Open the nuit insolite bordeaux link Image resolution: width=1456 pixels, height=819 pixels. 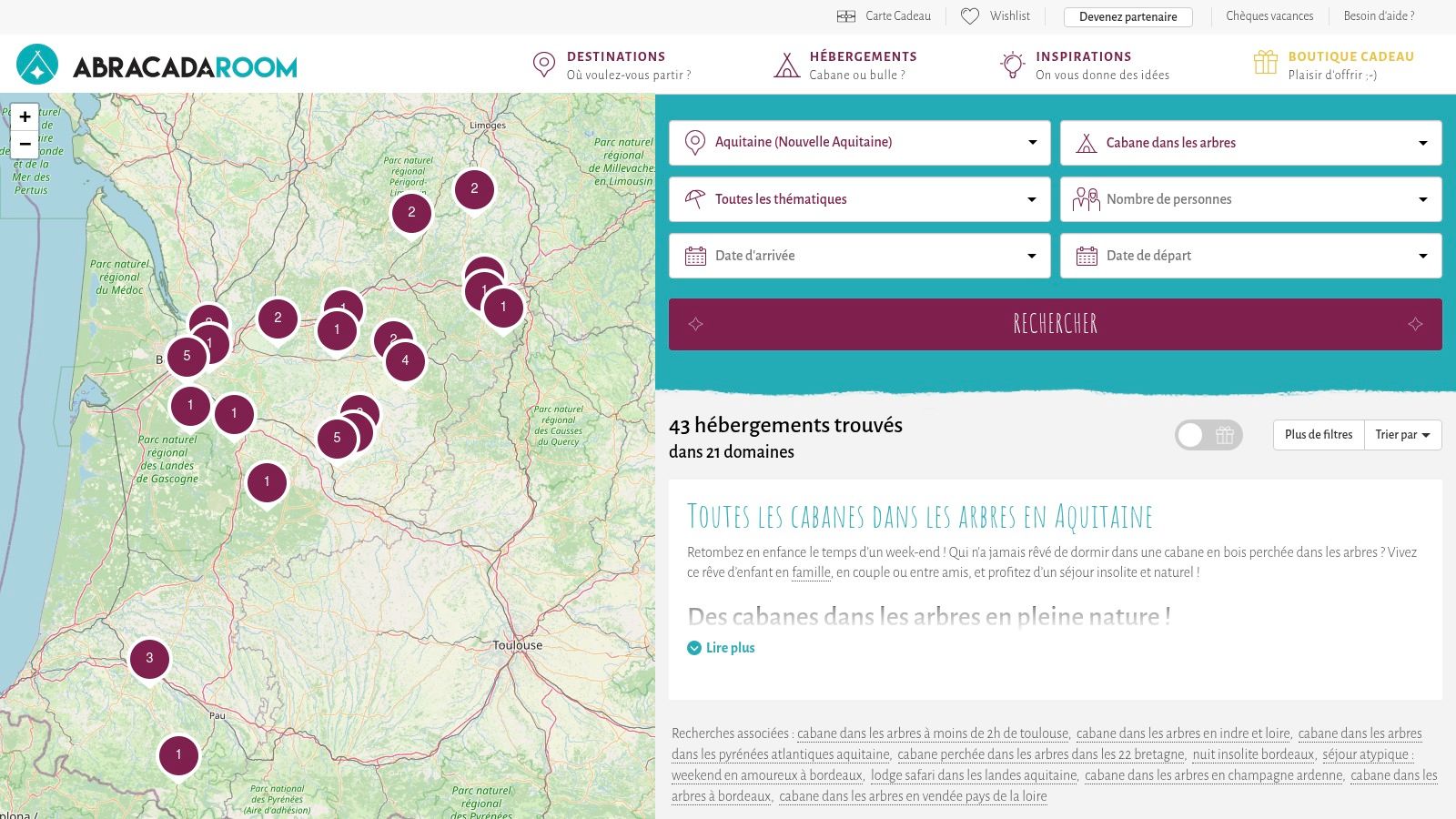[x=1253, y=754]
